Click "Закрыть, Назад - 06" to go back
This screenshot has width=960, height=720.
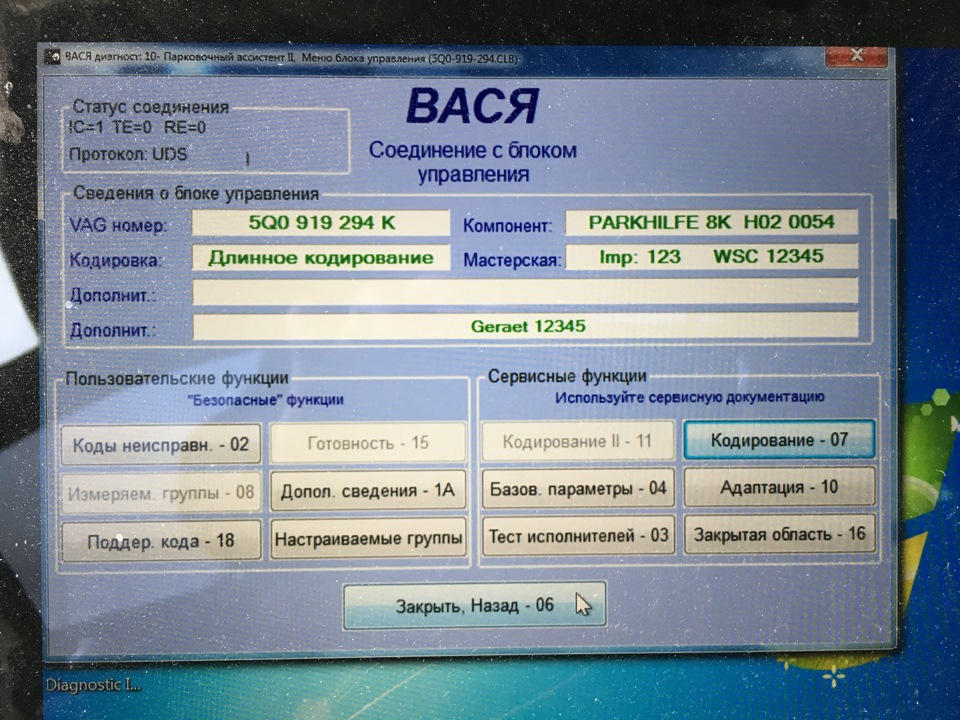coord(474,606)
